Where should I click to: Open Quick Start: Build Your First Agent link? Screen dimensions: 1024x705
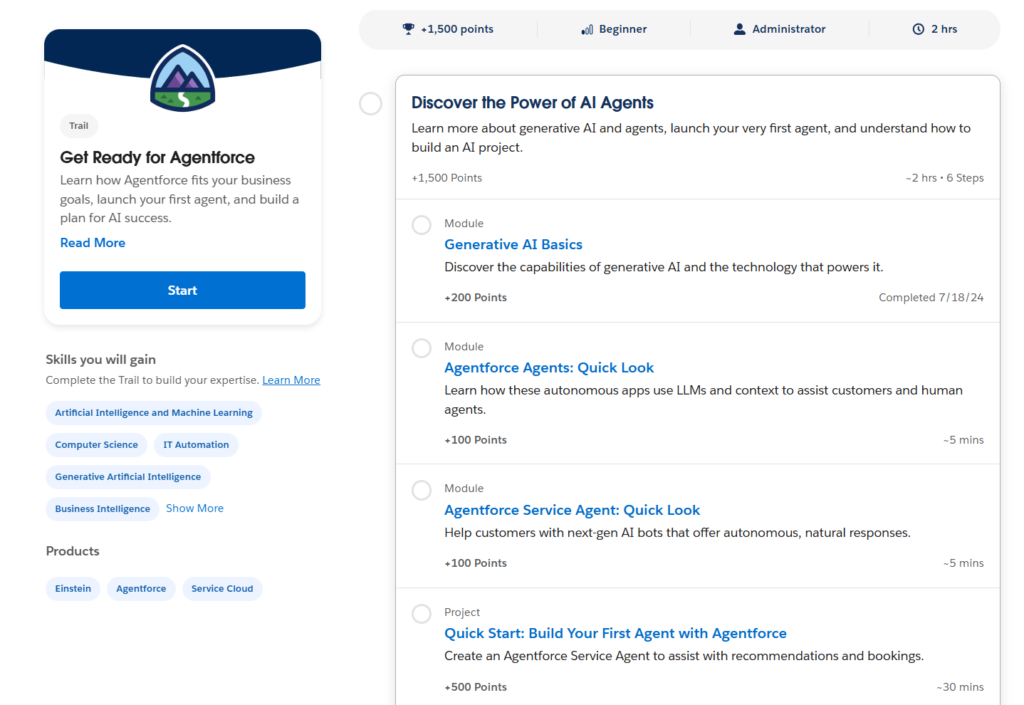point(615,633)
